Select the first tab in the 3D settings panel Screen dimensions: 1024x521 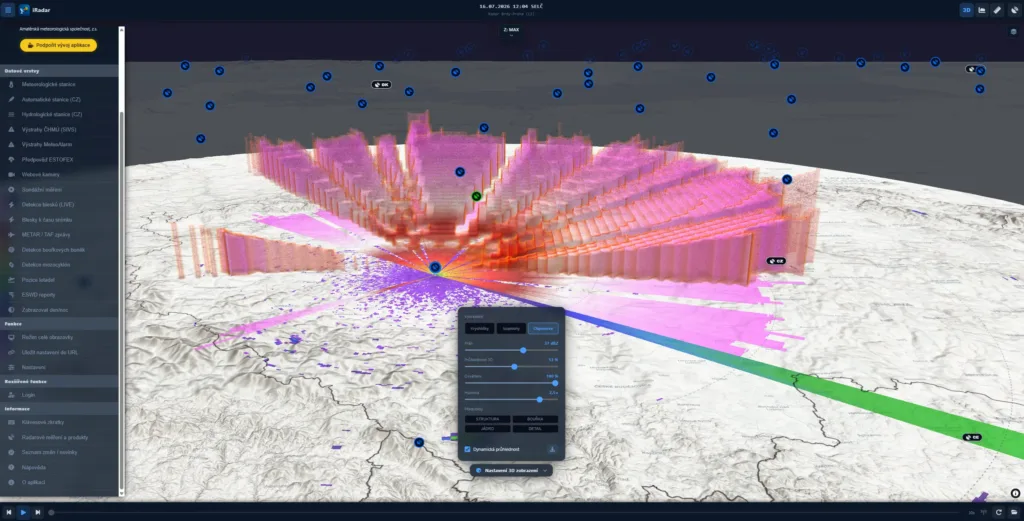click(x=479, y=328)
